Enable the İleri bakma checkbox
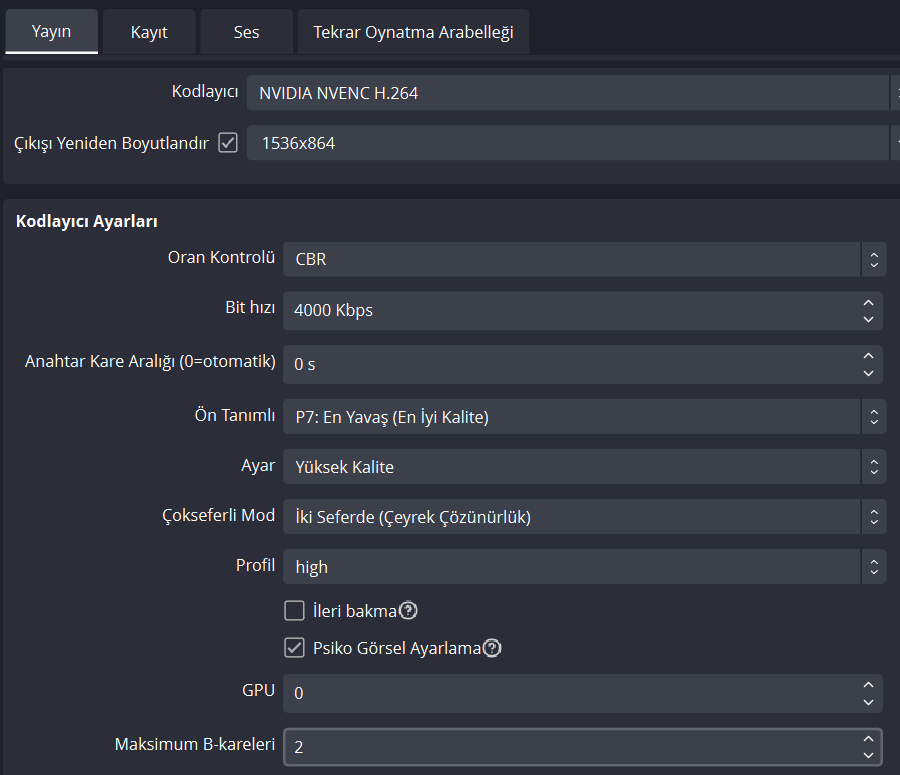The image size is (900, 775). (x=294, y=611)
